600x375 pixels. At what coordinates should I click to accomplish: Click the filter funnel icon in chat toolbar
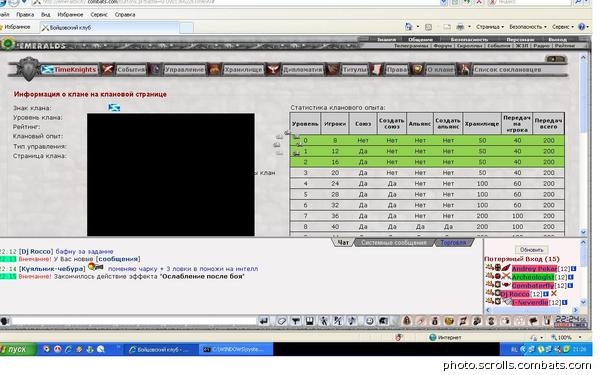pos(295,321)
